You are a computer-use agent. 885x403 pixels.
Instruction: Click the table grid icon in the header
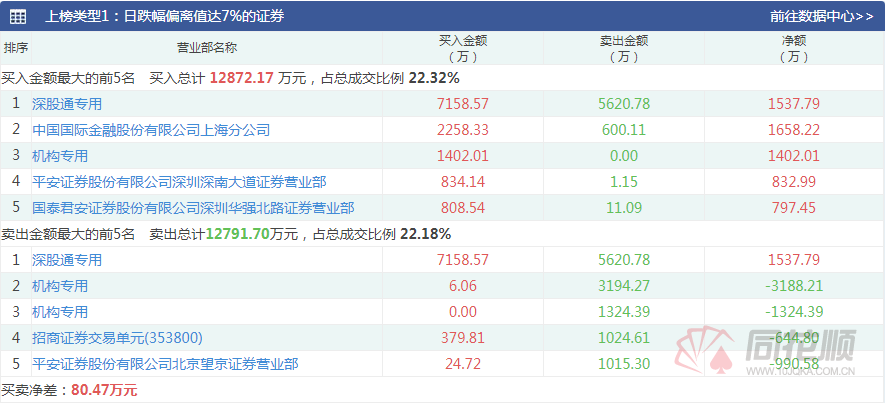(17, 16)
